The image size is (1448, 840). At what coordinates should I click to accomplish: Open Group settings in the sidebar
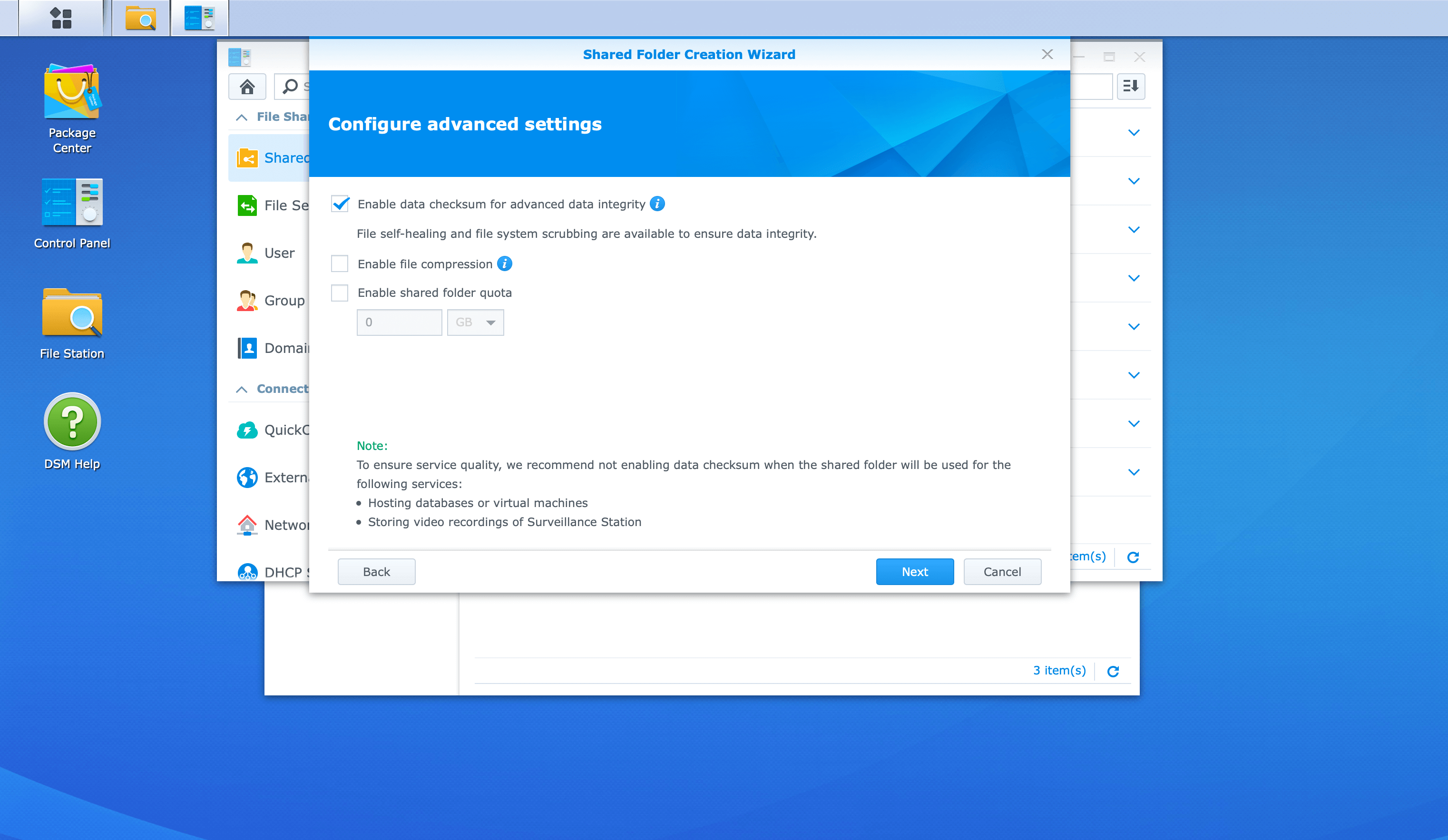[269, 301]
